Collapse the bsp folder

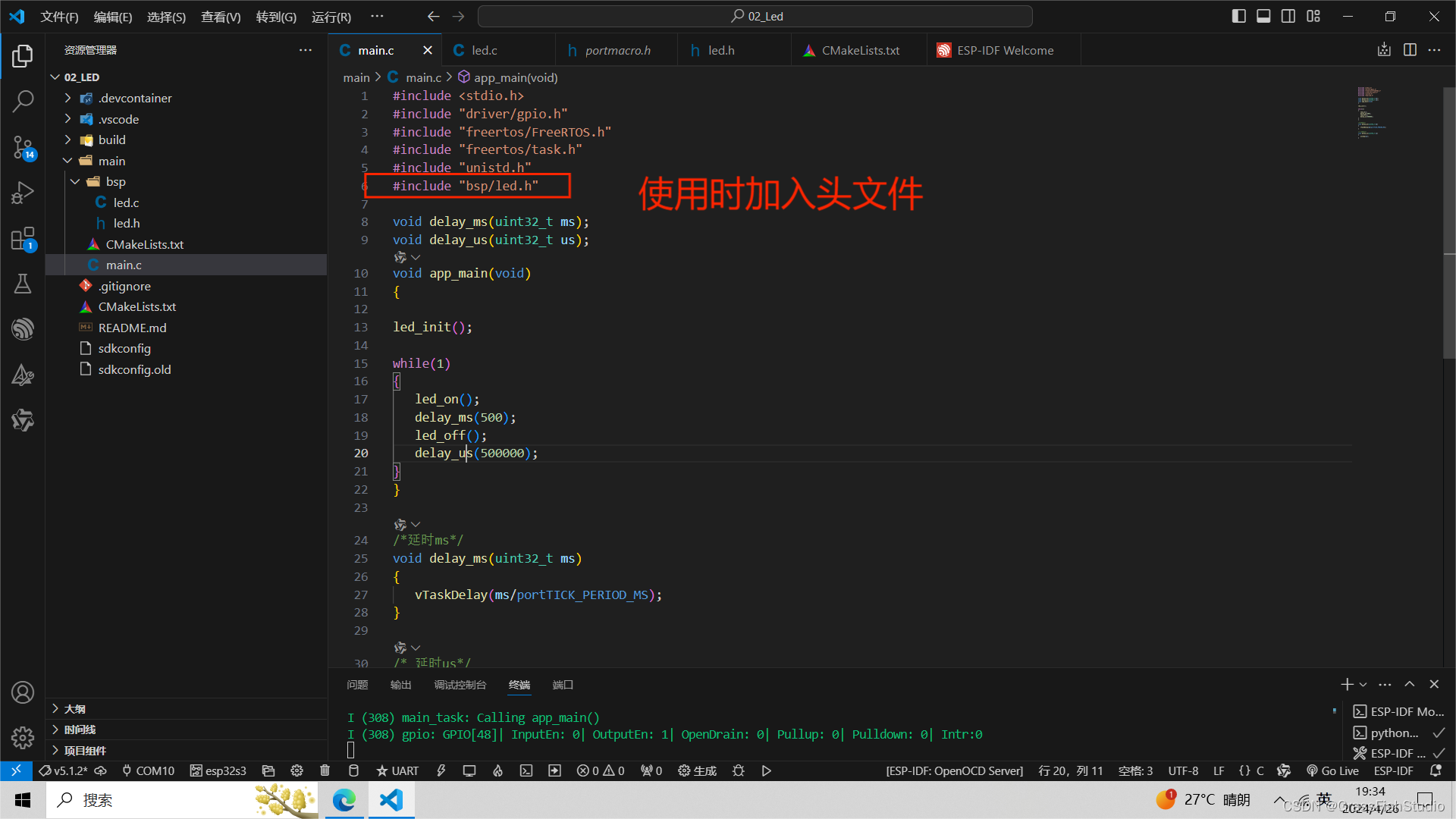115,181
